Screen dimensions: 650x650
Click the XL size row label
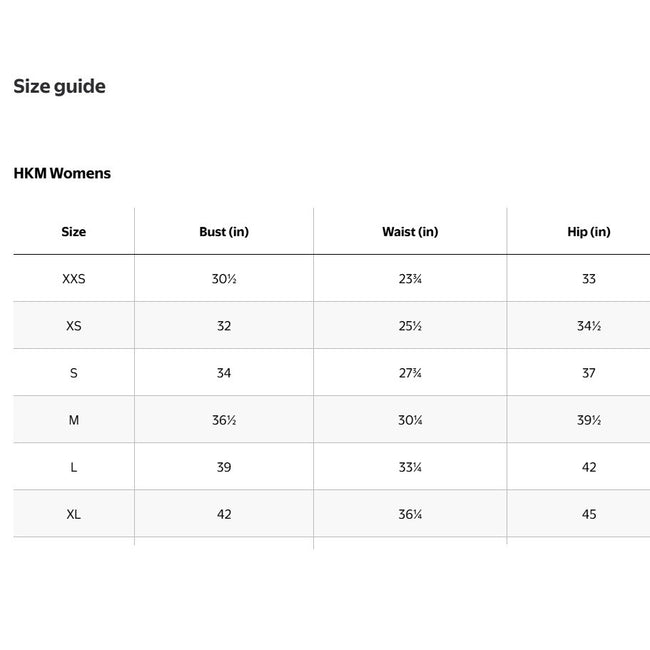point(73,514)
